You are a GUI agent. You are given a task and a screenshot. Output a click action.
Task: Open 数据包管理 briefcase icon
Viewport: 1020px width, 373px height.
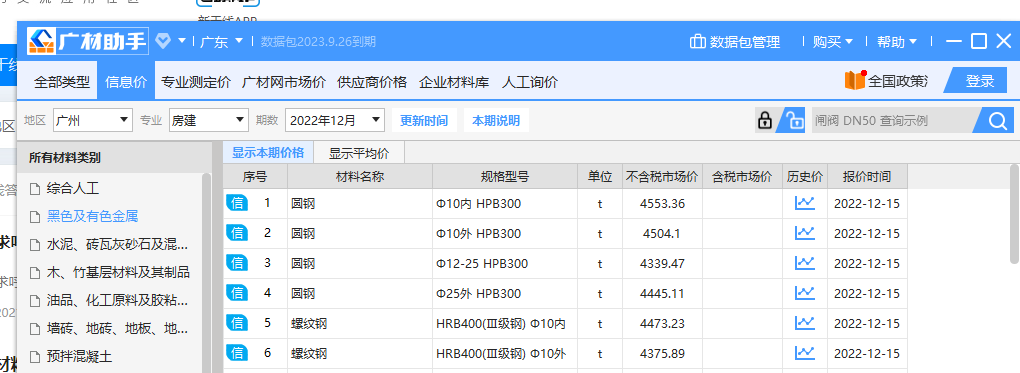pyautogui.click(x=697, y=42)
